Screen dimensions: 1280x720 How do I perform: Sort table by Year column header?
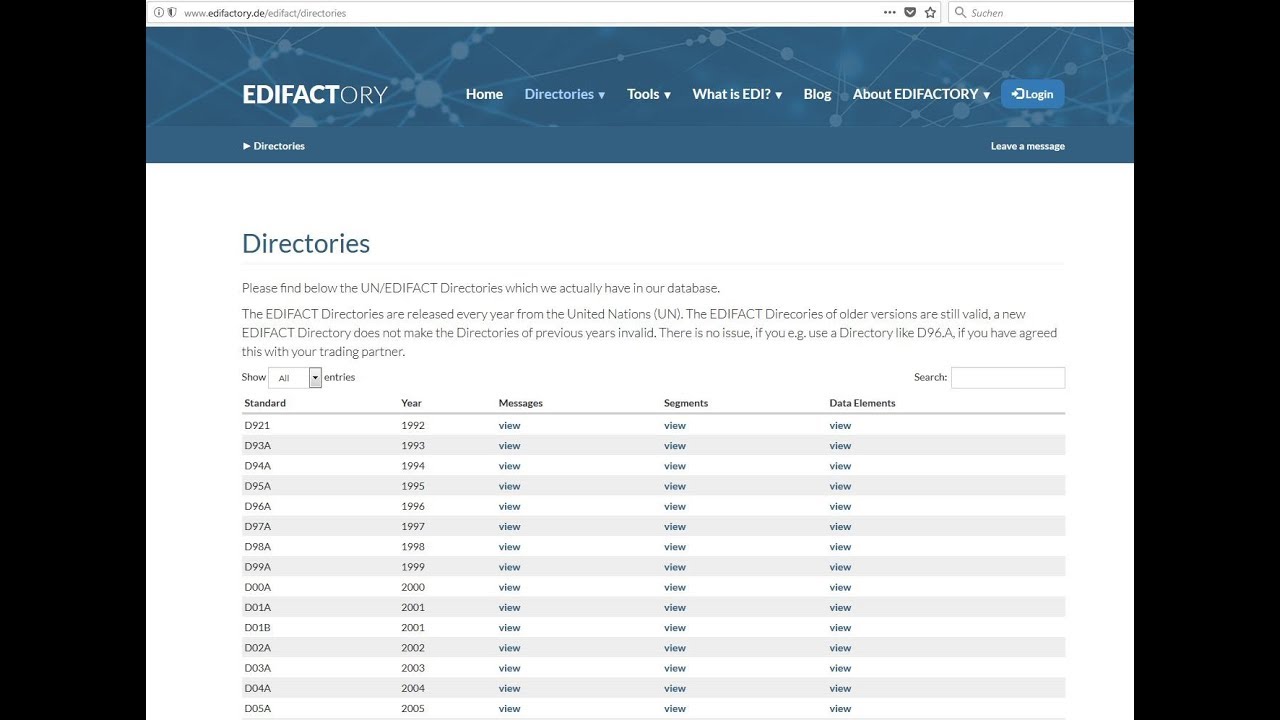[x=411, y=403]
